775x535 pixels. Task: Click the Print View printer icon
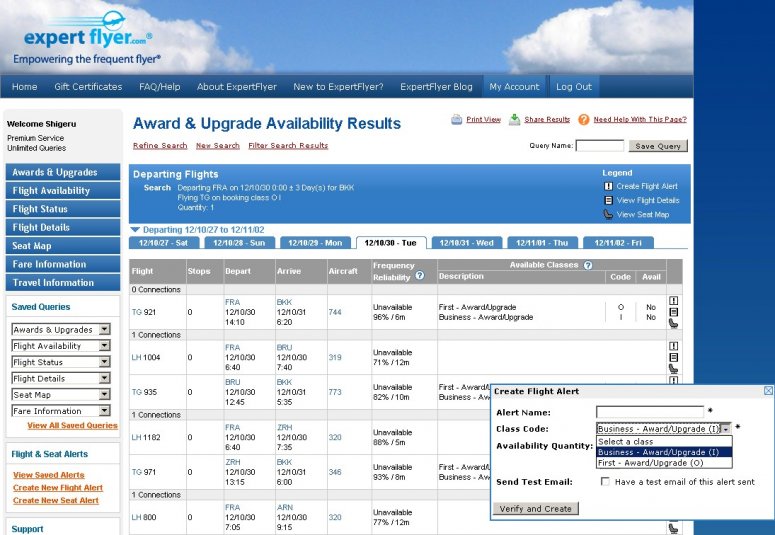tap(457, 119)
